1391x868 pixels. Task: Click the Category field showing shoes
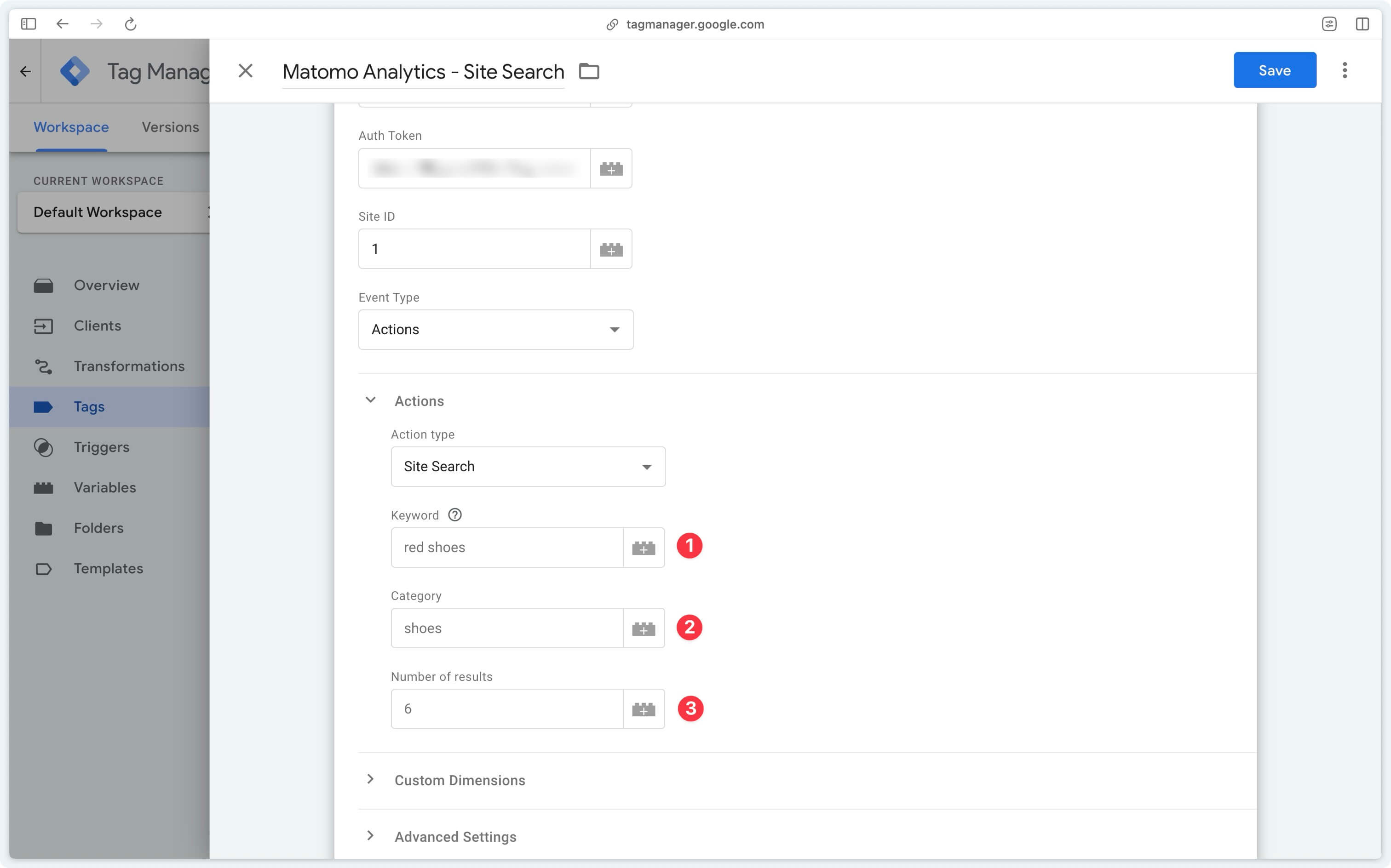[507, 628]
